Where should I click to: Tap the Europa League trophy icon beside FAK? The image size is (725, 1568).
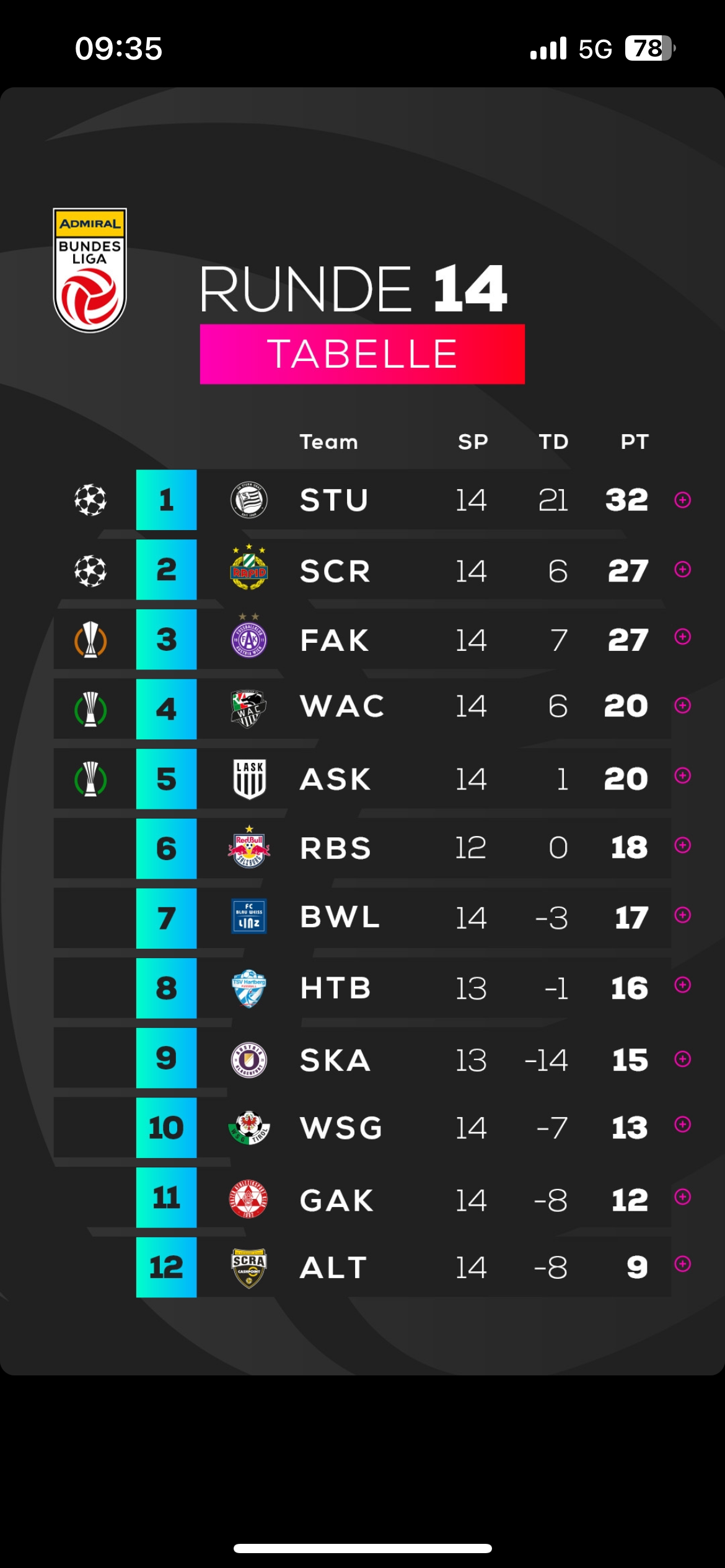click(x=90, y=640)
